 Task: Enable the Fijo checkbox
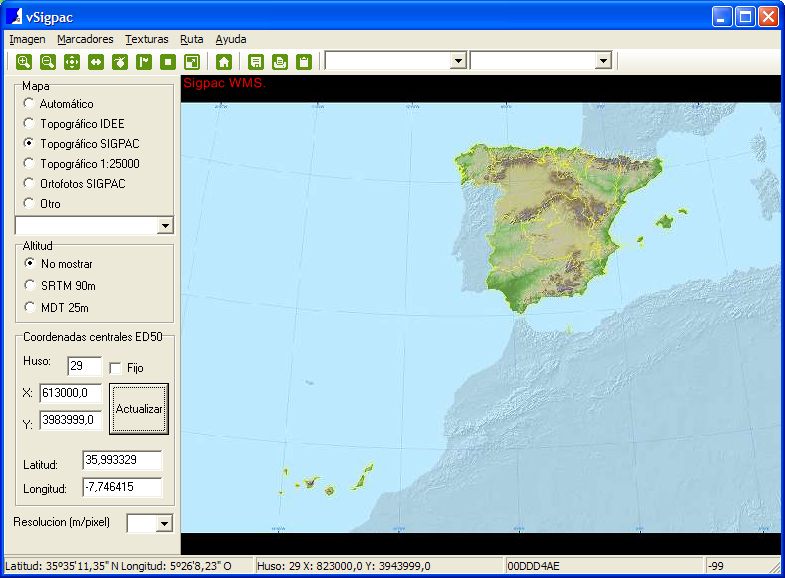[115, 368]
